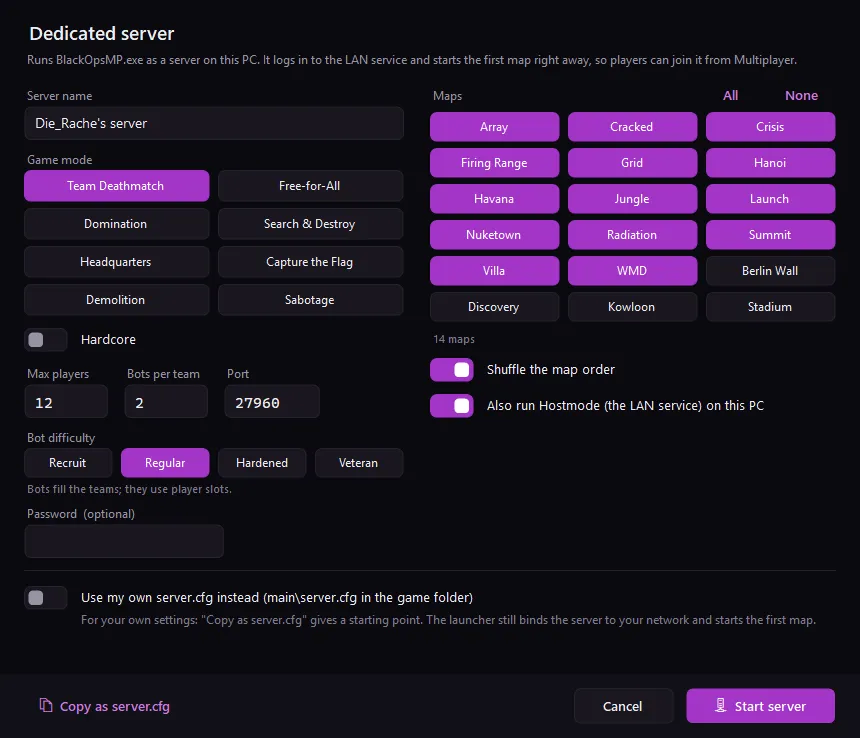Choose Free-for-All game mode
Viewport: 860px width, 738px height.
pyautogui.click(x=310, y=186)
